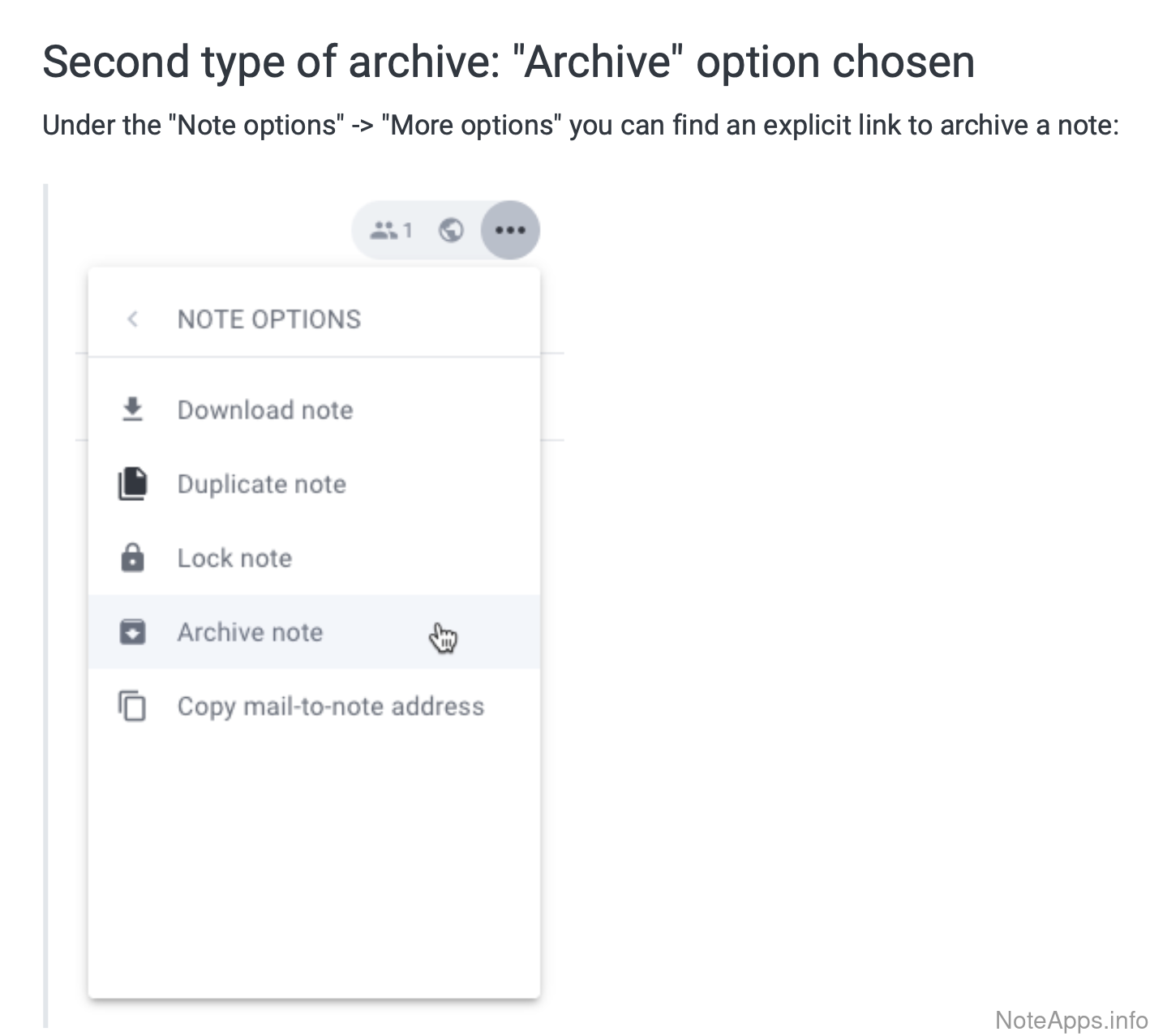The height and width of the screenshot is (1036, 1150).
Task: Go back with the Note Options chevron
Action: point(132,319)
